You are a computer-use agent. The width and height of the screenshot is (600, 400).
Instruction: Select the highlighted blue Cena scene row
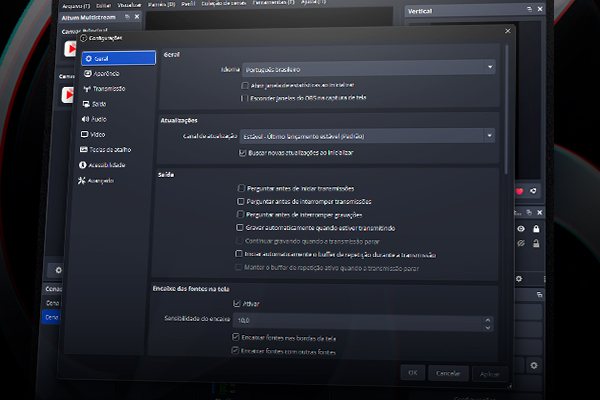[51, 317]
